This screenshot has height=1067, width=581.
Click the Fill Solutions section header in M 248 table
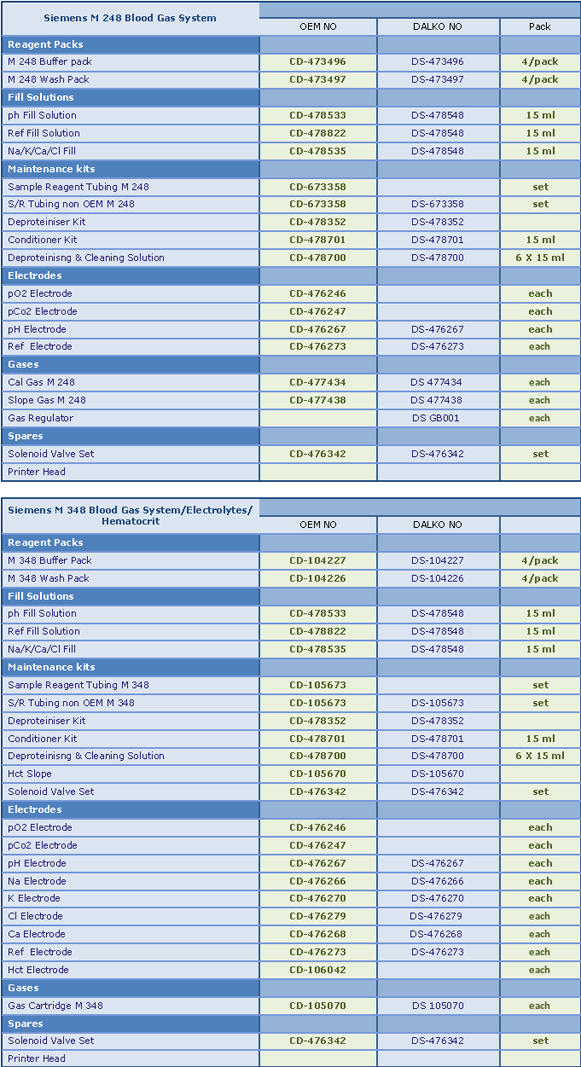(x=130, y=98)
